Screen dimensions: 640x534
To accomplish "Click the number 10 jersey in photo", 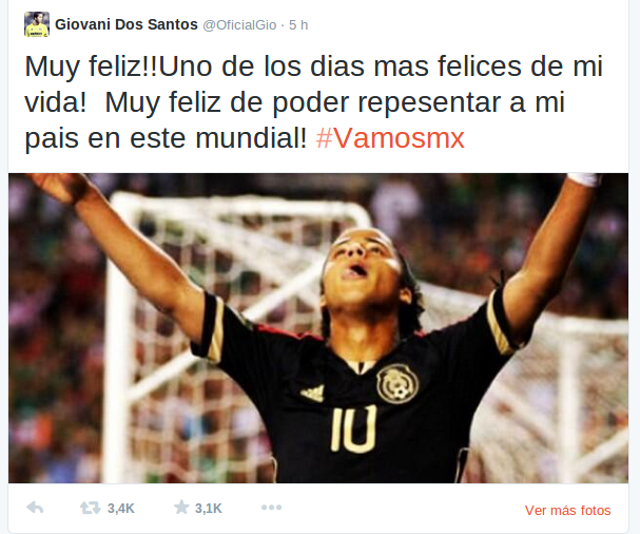I will tap(354, 429).
